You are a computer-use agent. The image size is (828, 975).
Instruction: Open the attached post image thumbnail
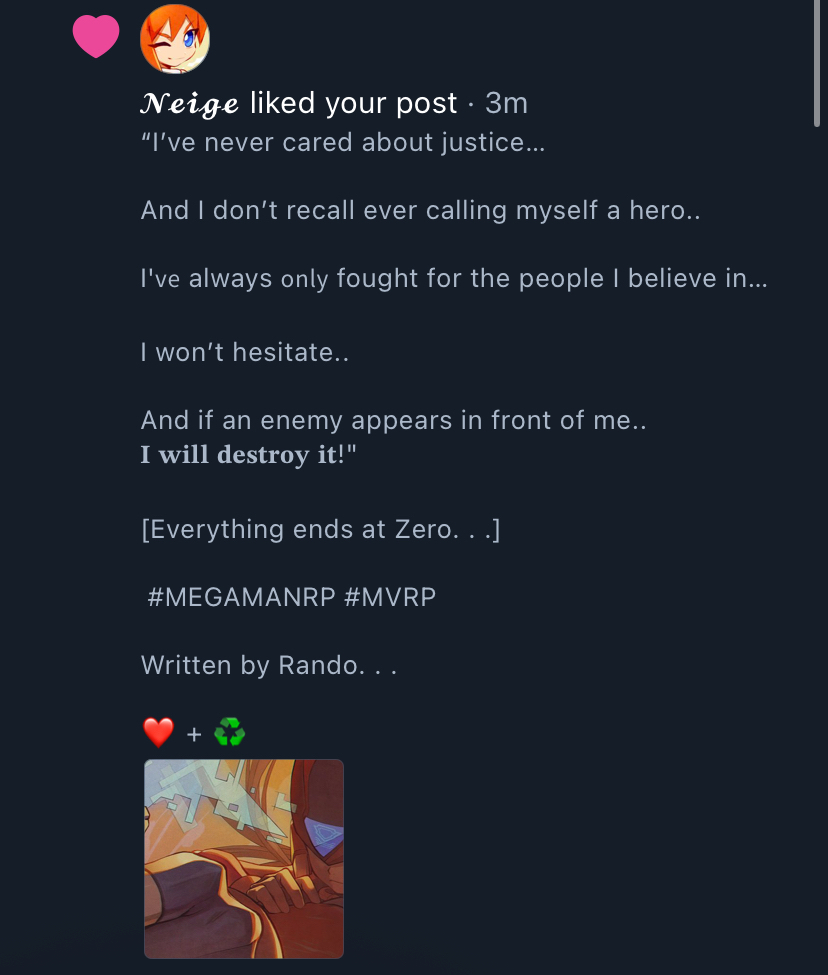[244, 859]
